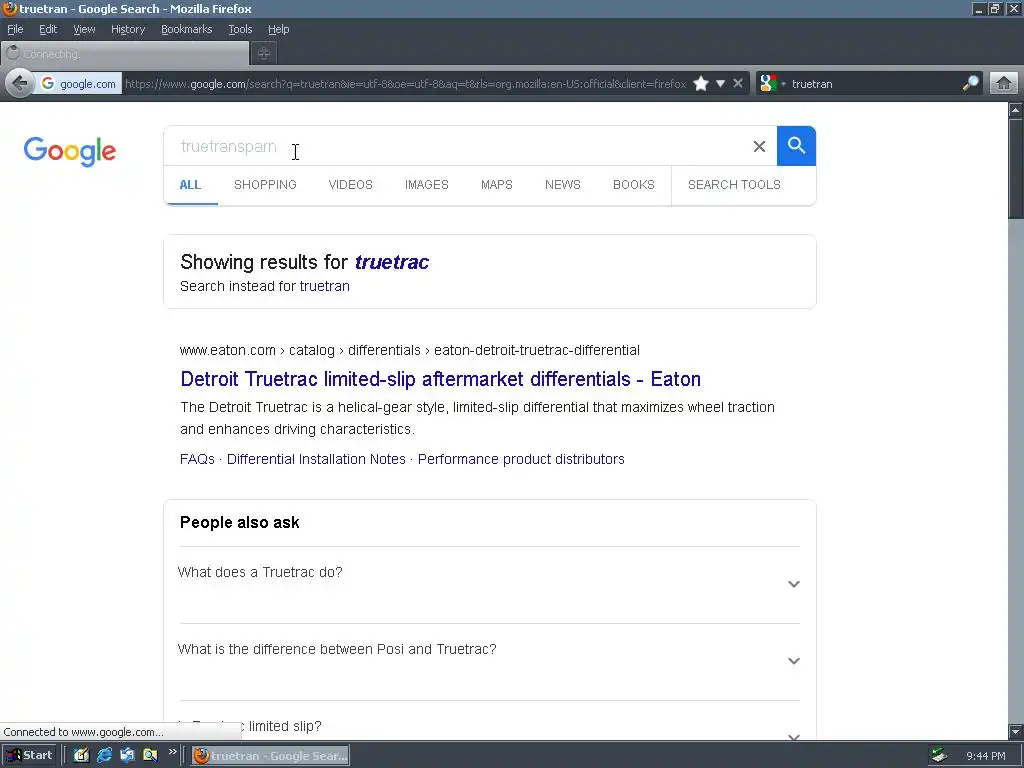Open Performance product distributors sitelink

tap(521, 459)
